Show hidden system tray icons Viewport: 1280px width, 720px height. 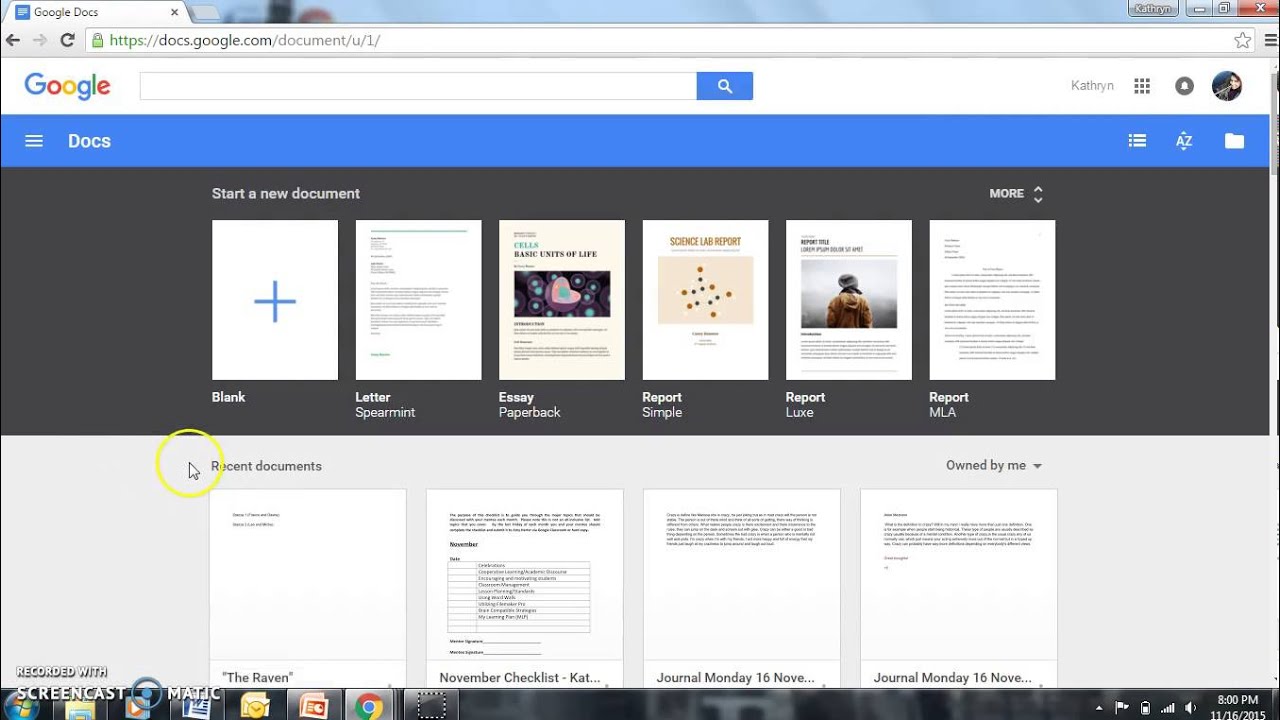pos(1101,708)
